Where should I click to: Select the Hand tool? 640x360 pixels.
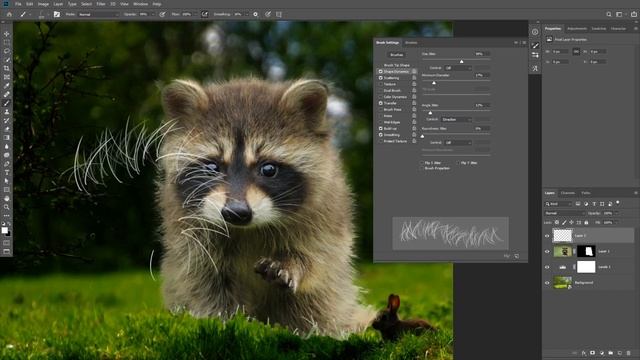pyautogui.click(x=7, y=198)
